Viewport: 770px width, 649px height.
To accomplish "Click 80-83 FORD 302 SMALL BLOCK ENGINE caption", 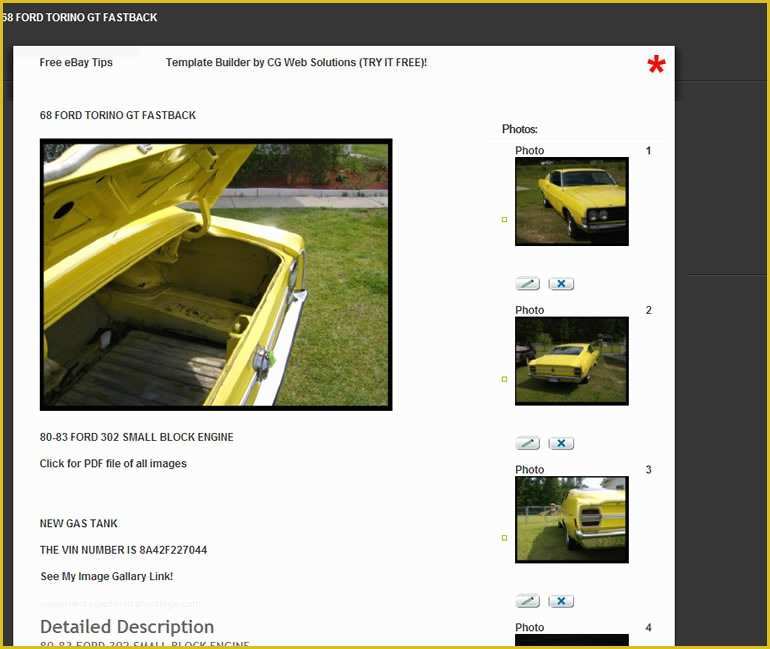I will 137,437.
